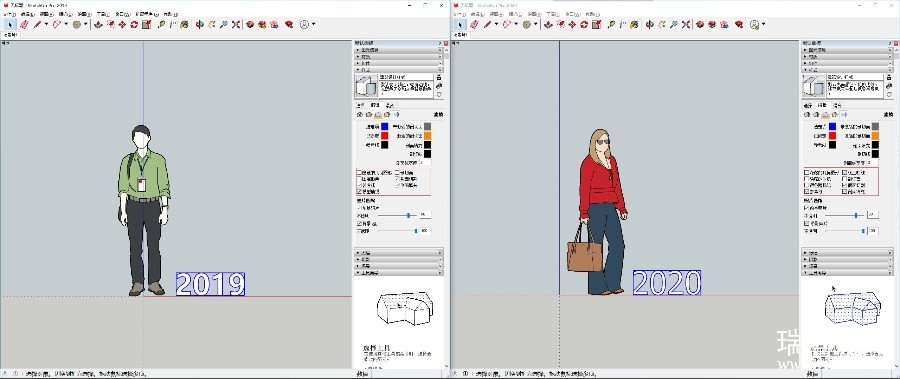Screen dimensions: 900x379
Task: Open 3D Warehouse in 2019 window
Action: coord(250,25)
